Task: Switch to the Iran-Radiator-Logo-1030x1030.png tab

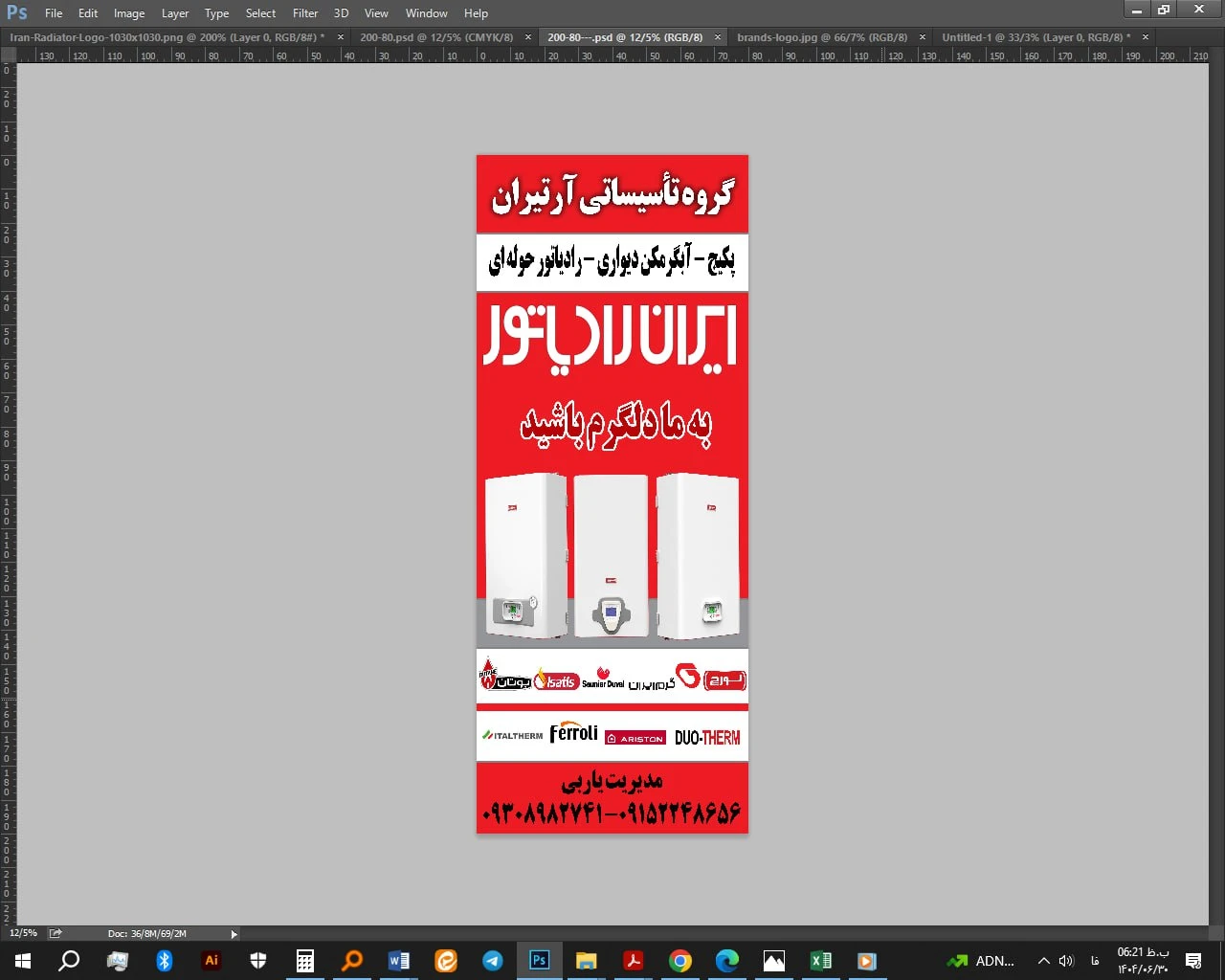Action: click(x=163, y=37)
